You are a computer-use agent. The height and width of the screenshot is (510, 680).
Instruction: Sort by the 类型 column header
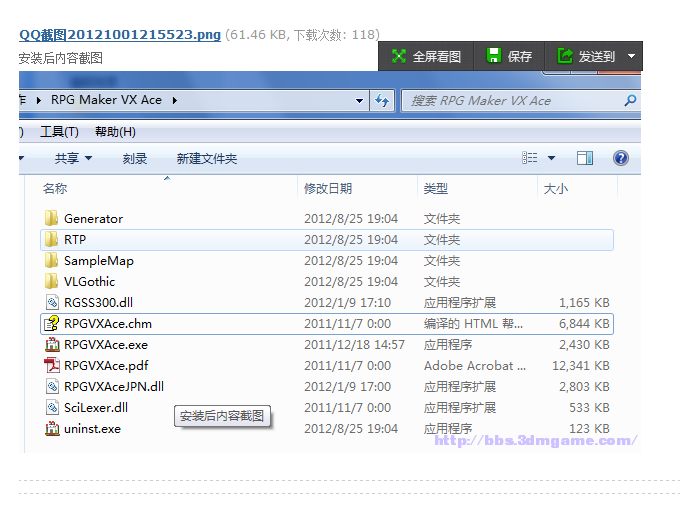[435, 189]
